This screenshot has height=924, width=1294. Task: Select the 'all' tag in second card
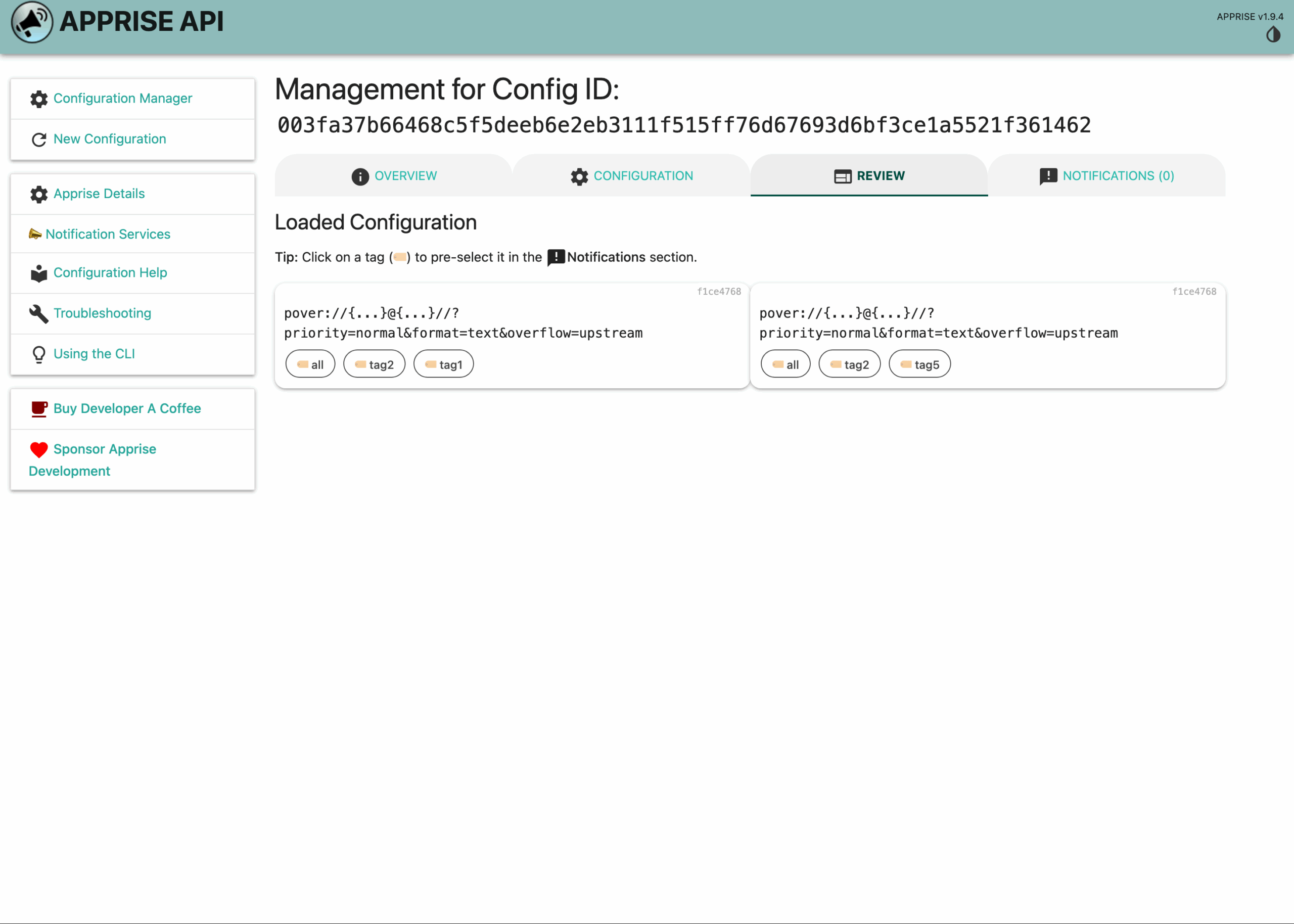(x=785, y=364)
